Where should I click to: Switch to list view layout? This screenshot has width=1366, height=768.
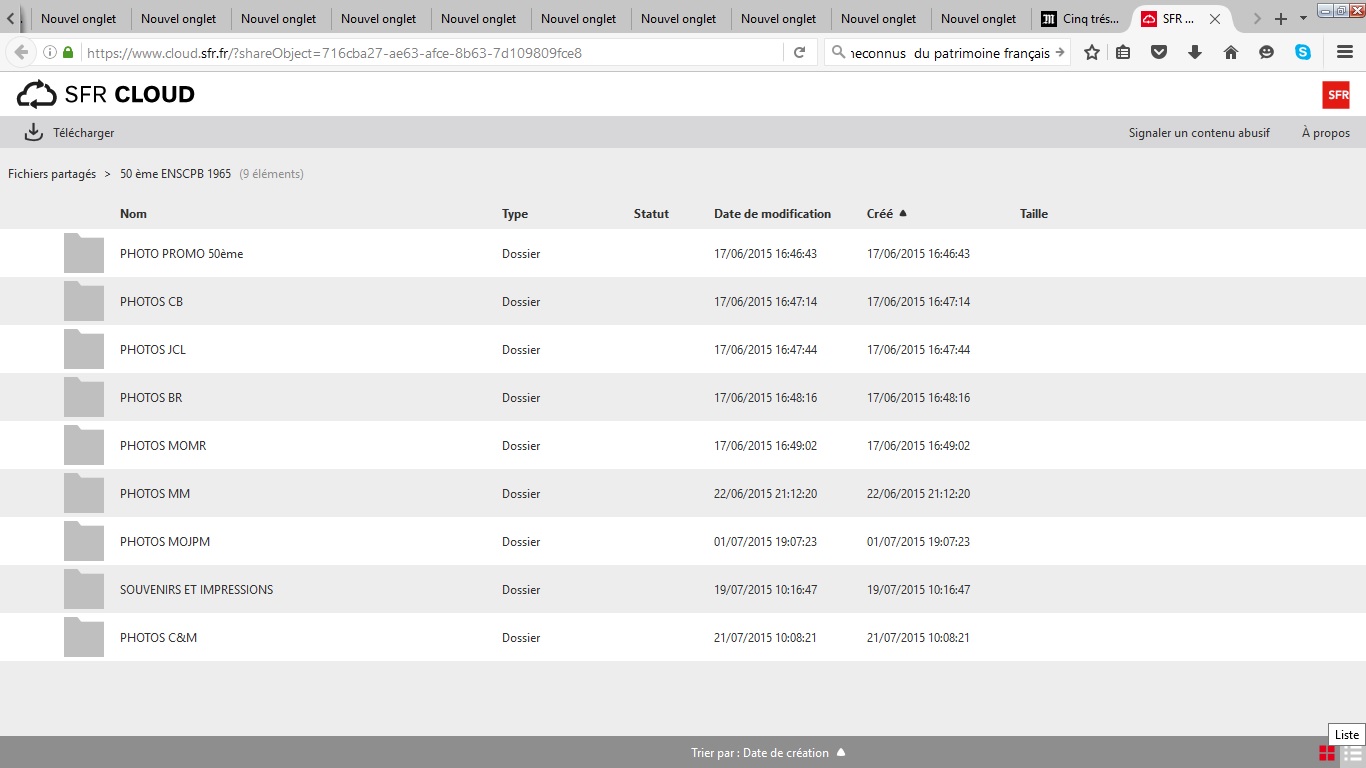pyautogui.click(x=1350, y=753)
